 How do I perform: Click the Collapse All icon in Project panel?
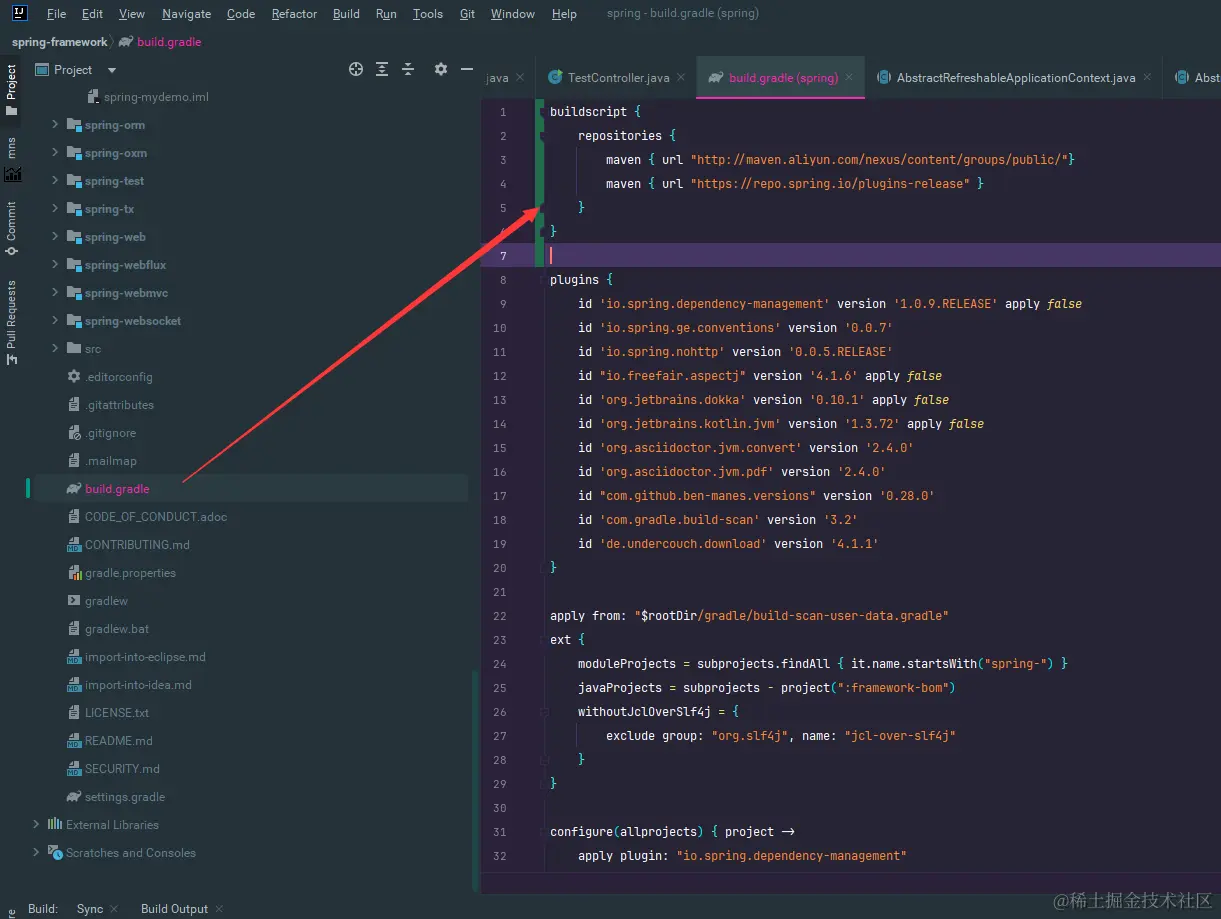point(408,69)
